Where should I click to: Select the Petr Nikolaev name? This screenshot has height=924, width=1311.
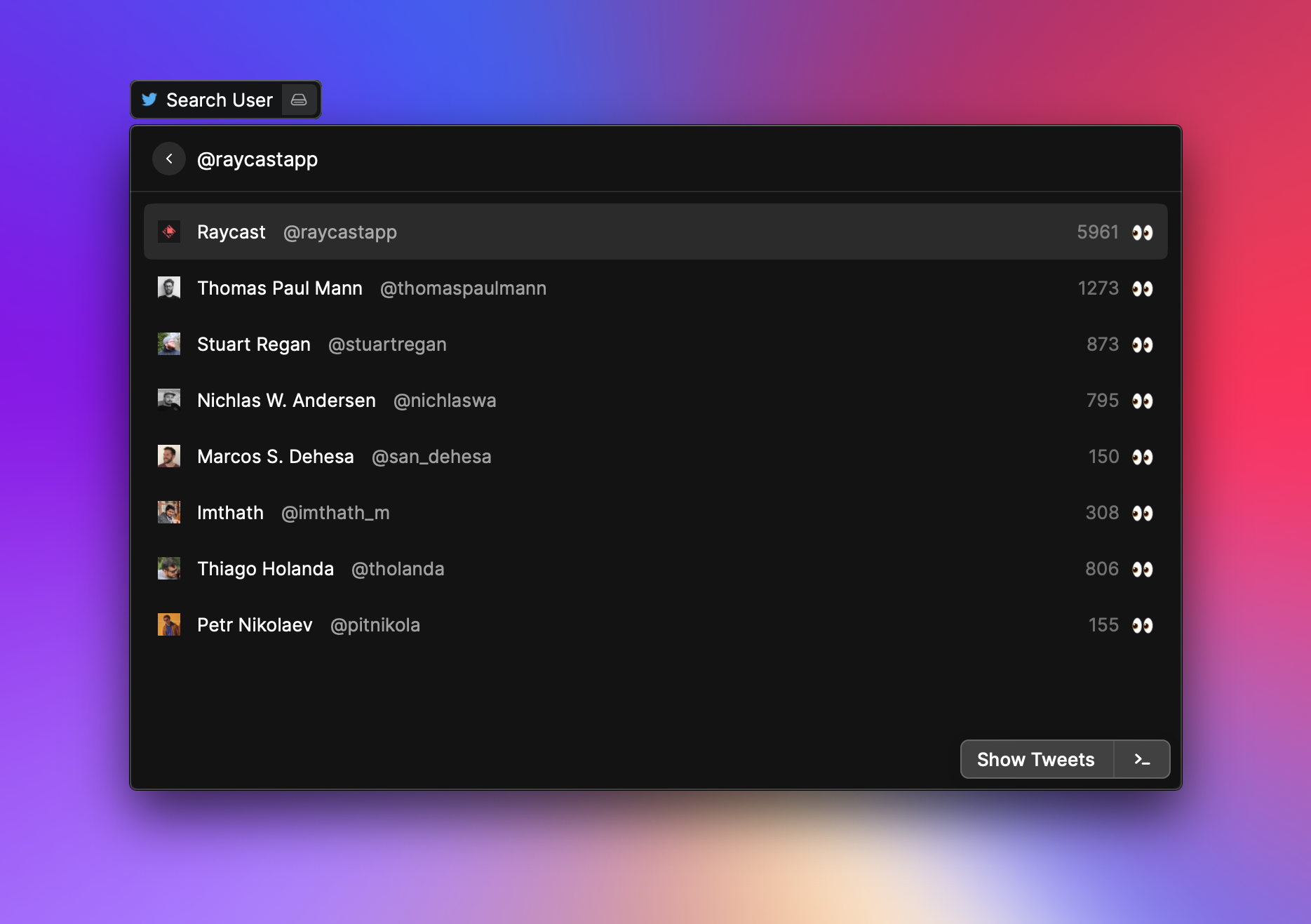(255, 625)
